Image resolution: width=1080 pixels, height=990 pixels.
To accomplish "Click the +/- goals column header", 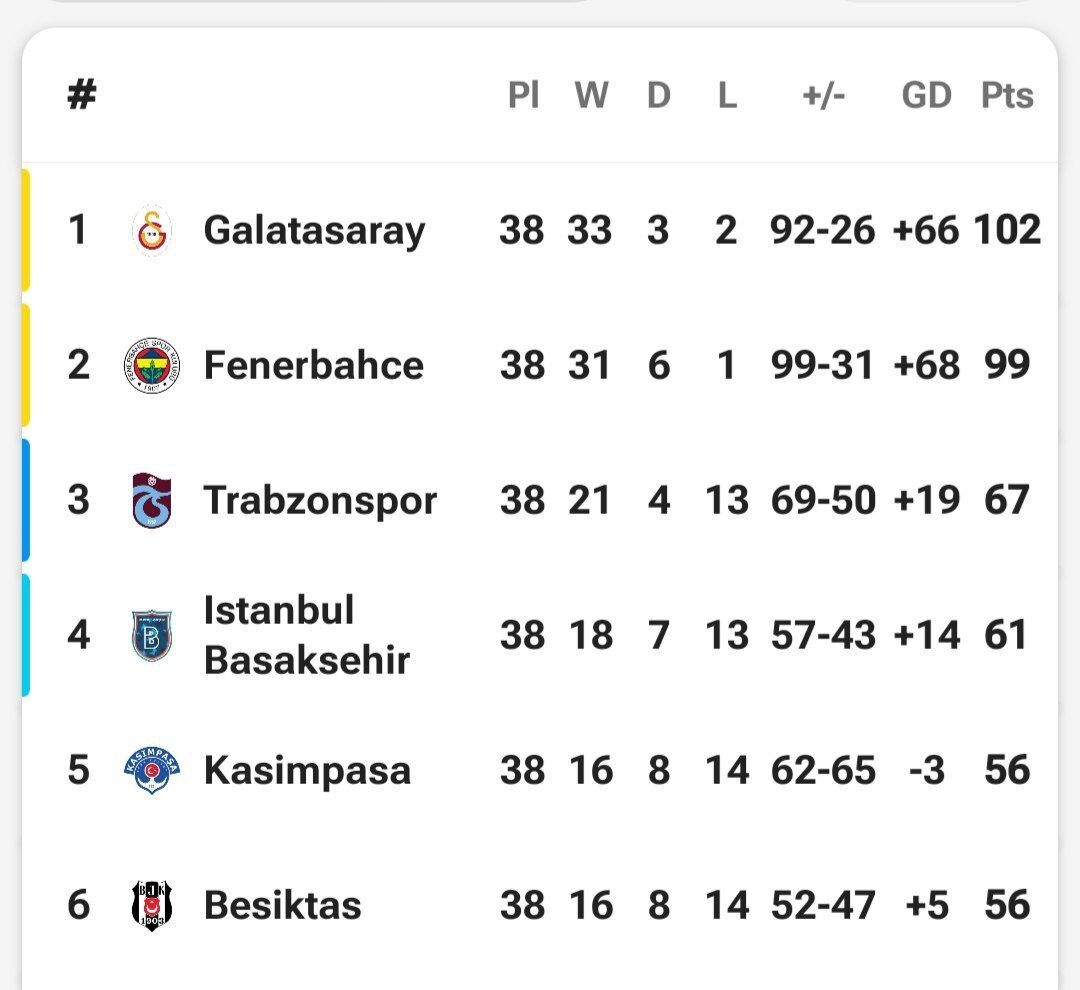I will pyautogui.click(x=823, y=96).
